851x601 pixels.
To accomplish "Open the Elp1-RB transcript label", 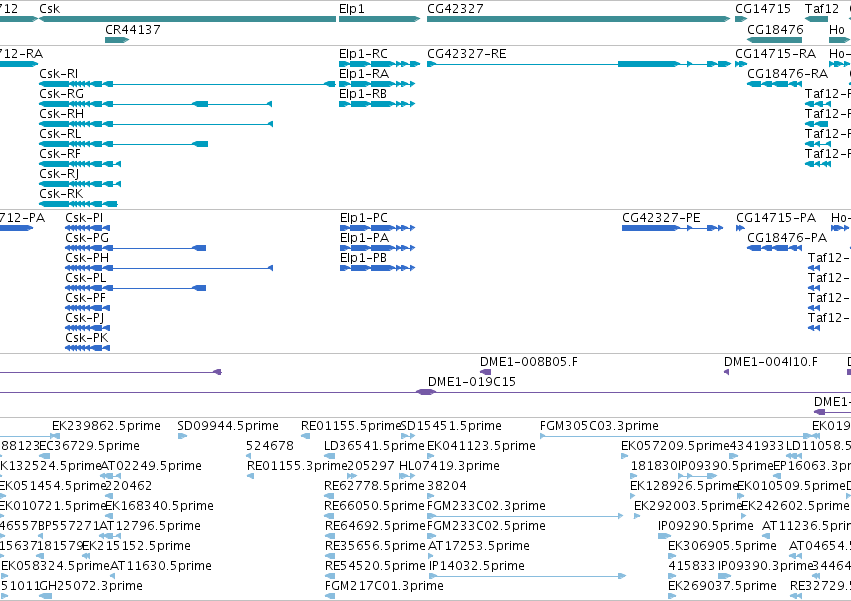I will [363, 94].
